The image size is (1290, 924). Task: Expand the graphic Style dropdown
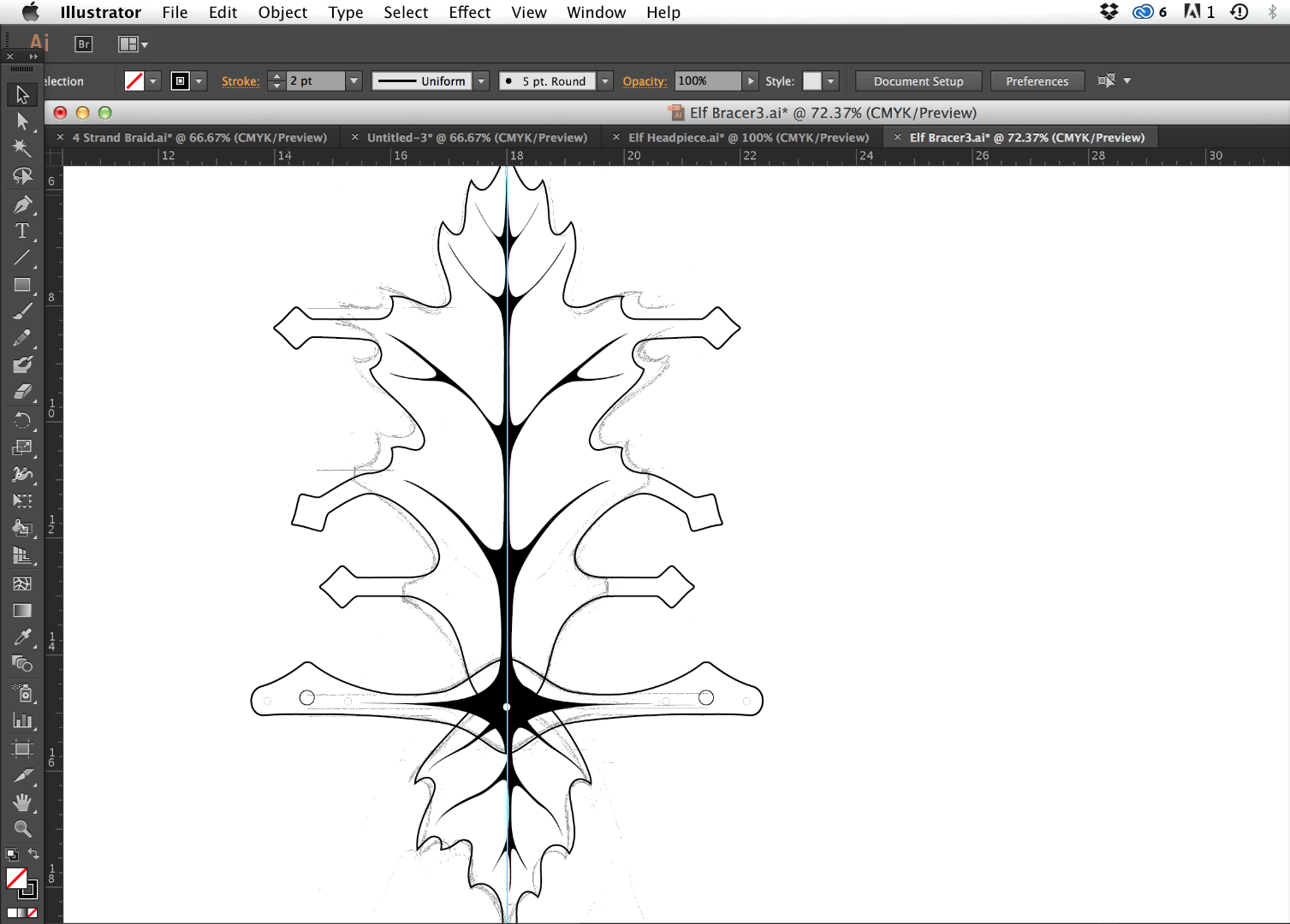[830, 81]
